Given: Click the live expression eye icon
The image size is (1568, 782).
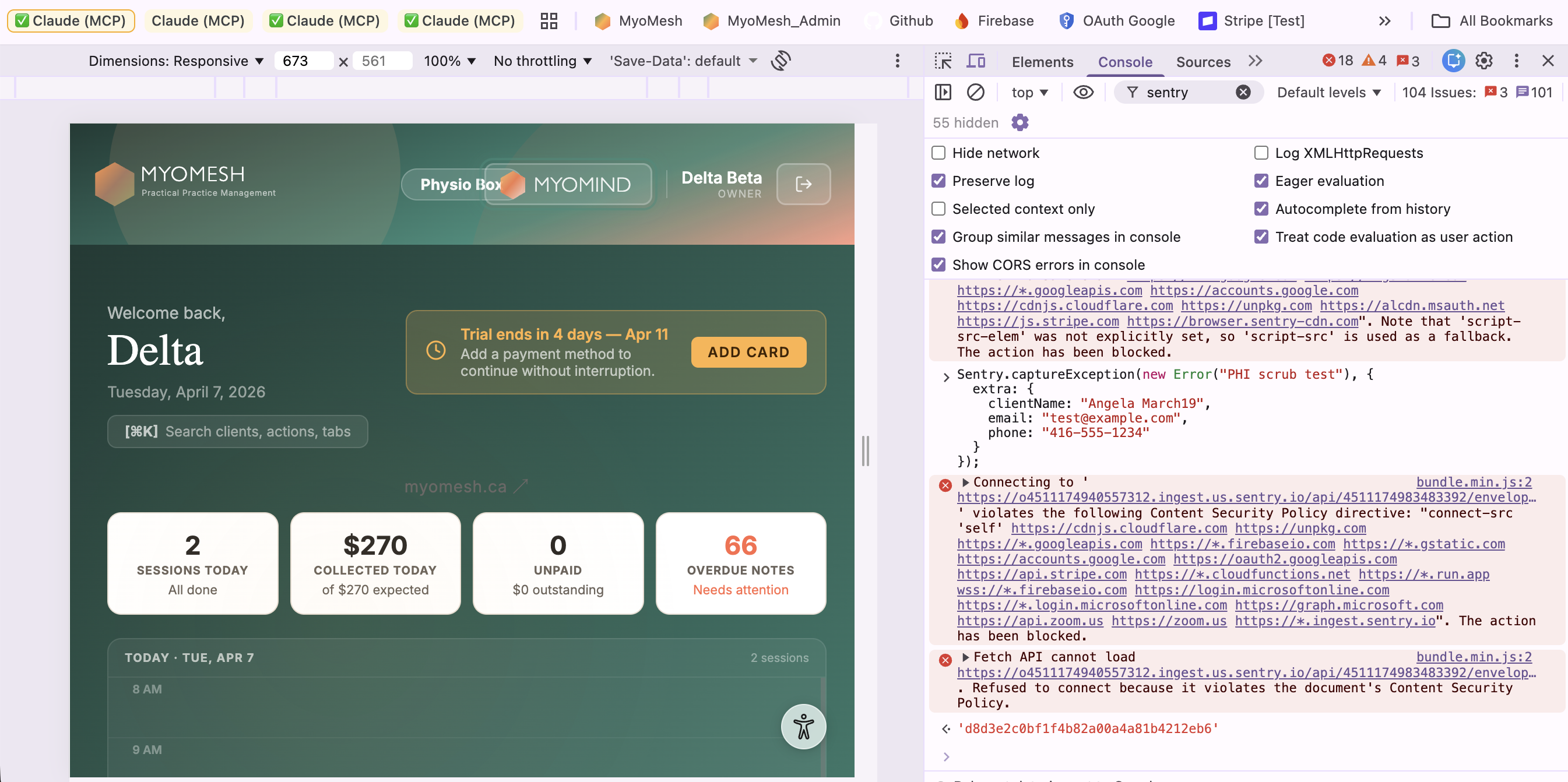Looking at the screenshot, I should tap(1083, 92).
